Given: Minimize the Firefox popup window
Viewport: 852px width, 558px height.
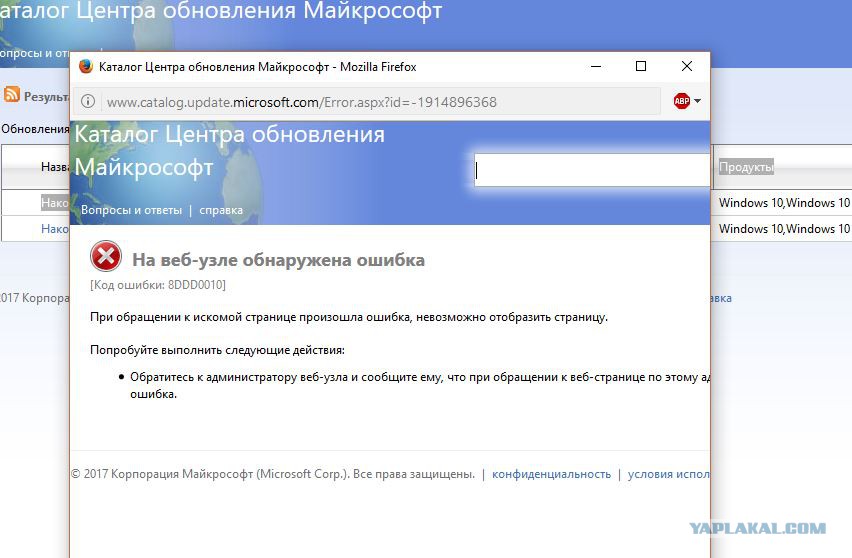Looking at the screenshot, I should pos(596,66).
